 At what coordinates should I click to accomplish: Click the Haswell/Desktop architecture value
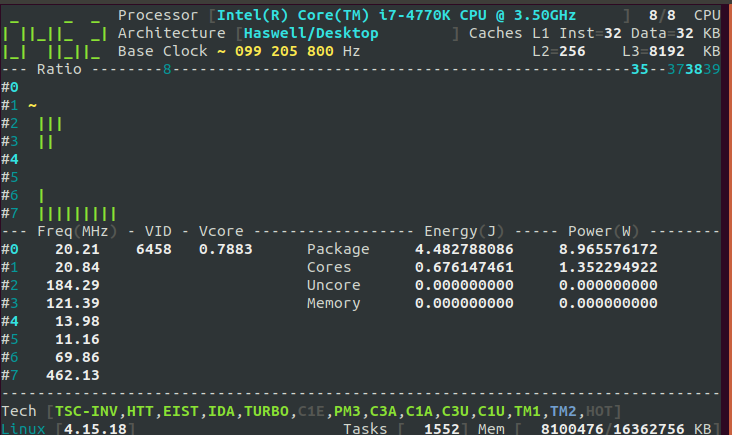(311, 34)
